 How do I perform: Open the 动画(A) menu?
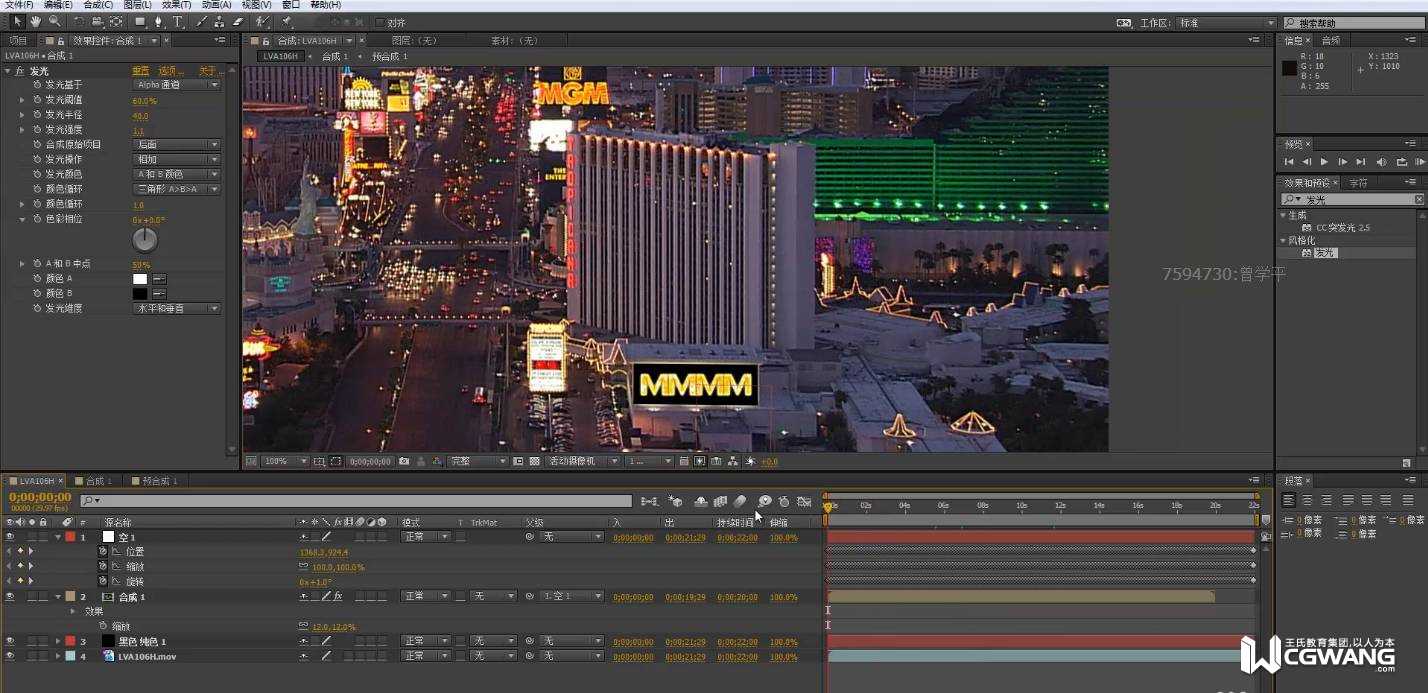tap(216, 5)
